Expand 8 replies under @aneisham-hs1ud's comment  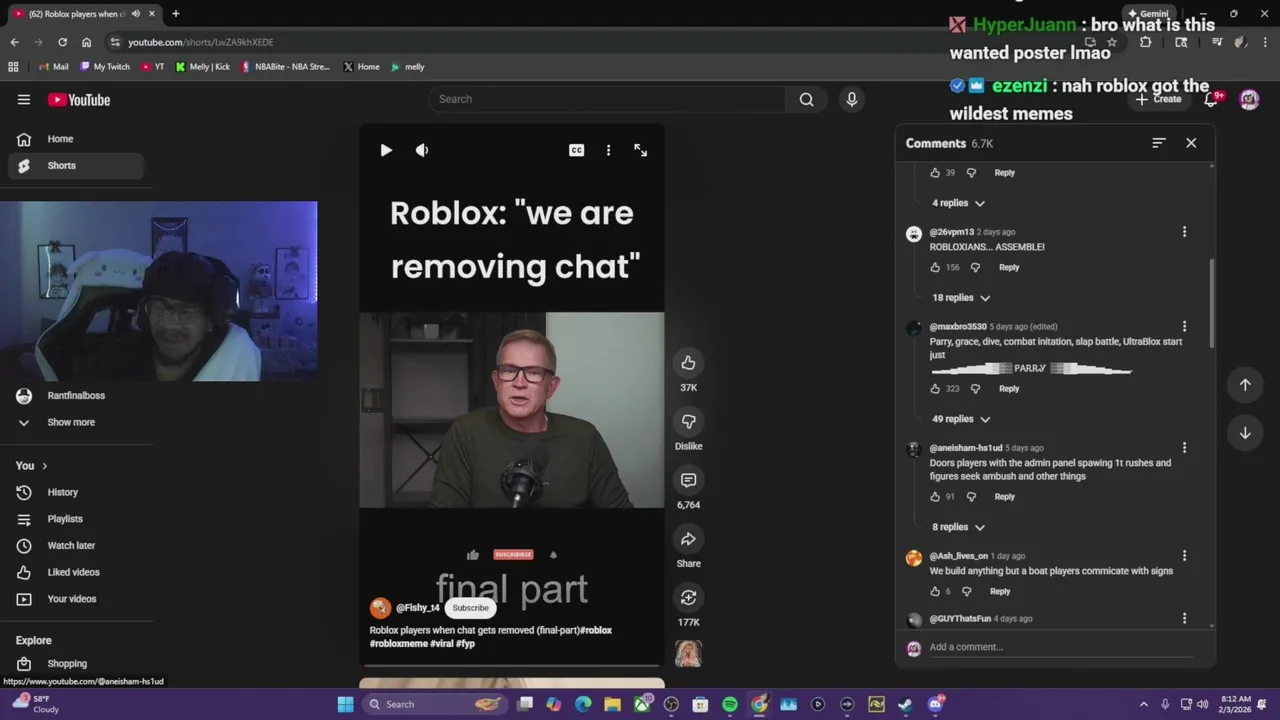(x=958, y=527)
